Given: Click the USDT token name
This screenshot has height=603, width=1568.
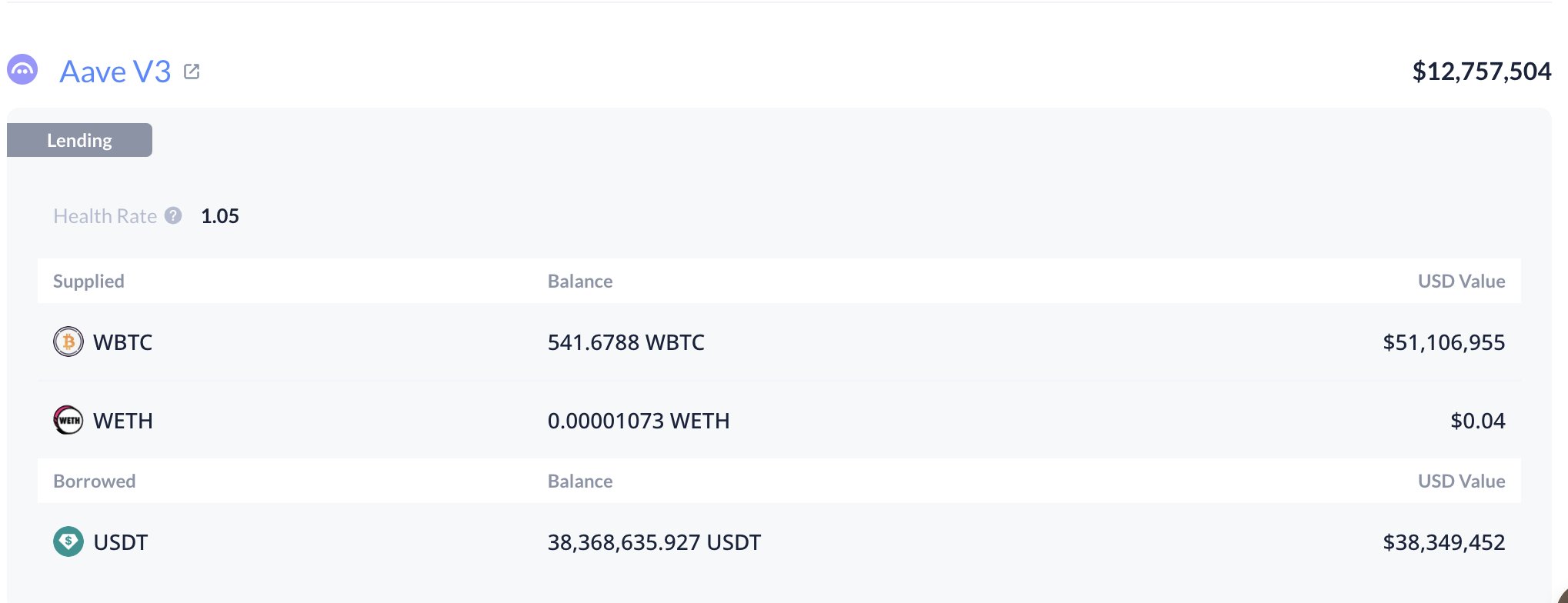Looking at the screenshot, I should (121, 543).
